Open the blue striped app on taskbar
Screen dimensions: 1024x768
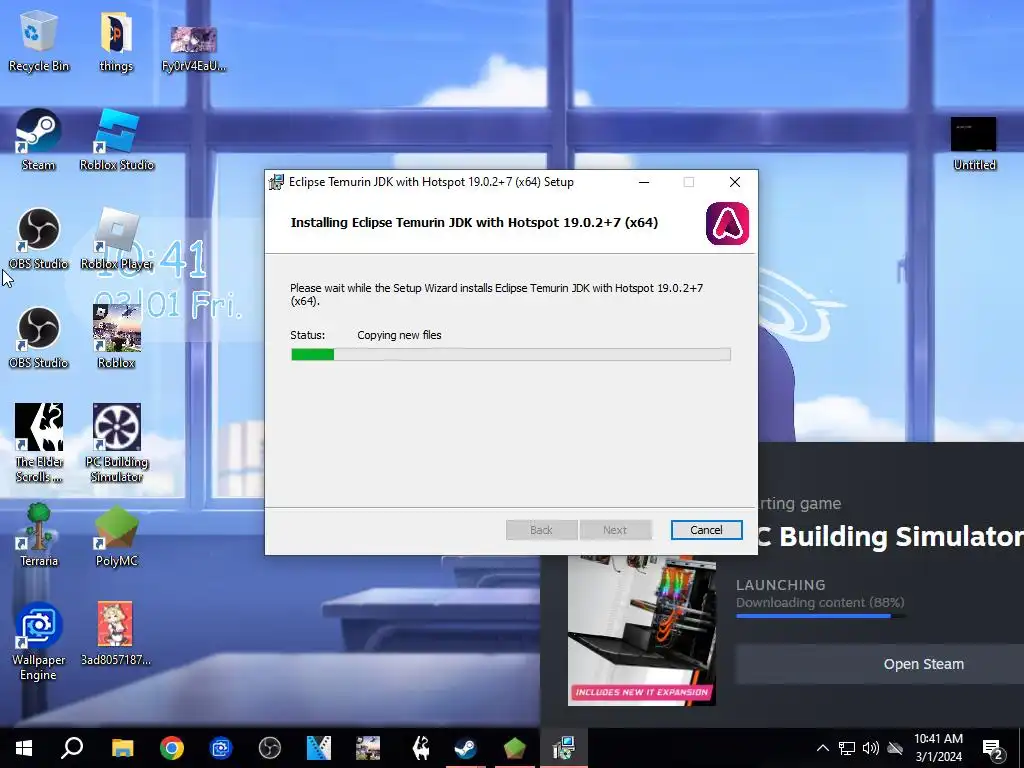[x=319, y=748]
